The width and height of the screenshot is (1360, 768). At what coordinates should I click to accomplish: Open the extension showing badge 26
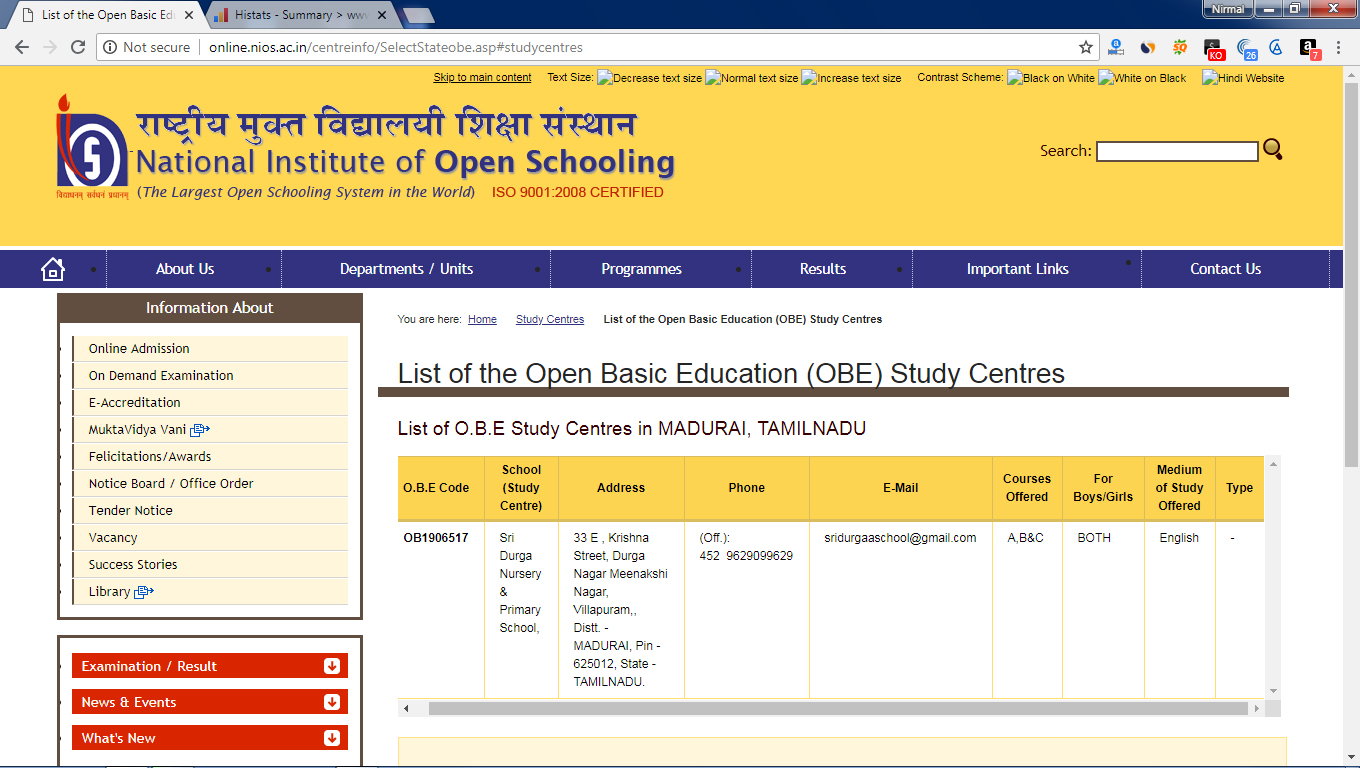(1246, 48)
